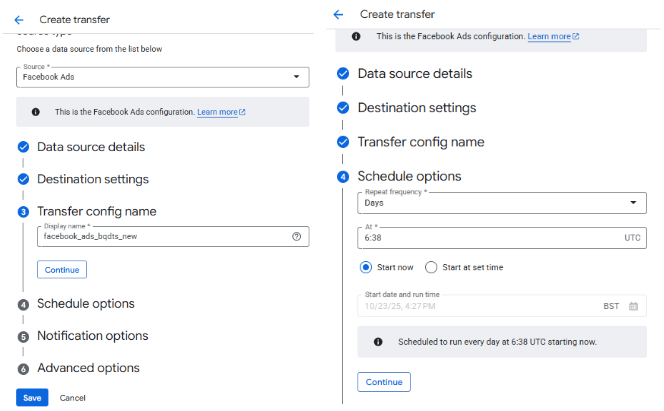This screenshot has width=664, height=411.
Task: Click the help icon in the Display name field
Action: (296, 237)
